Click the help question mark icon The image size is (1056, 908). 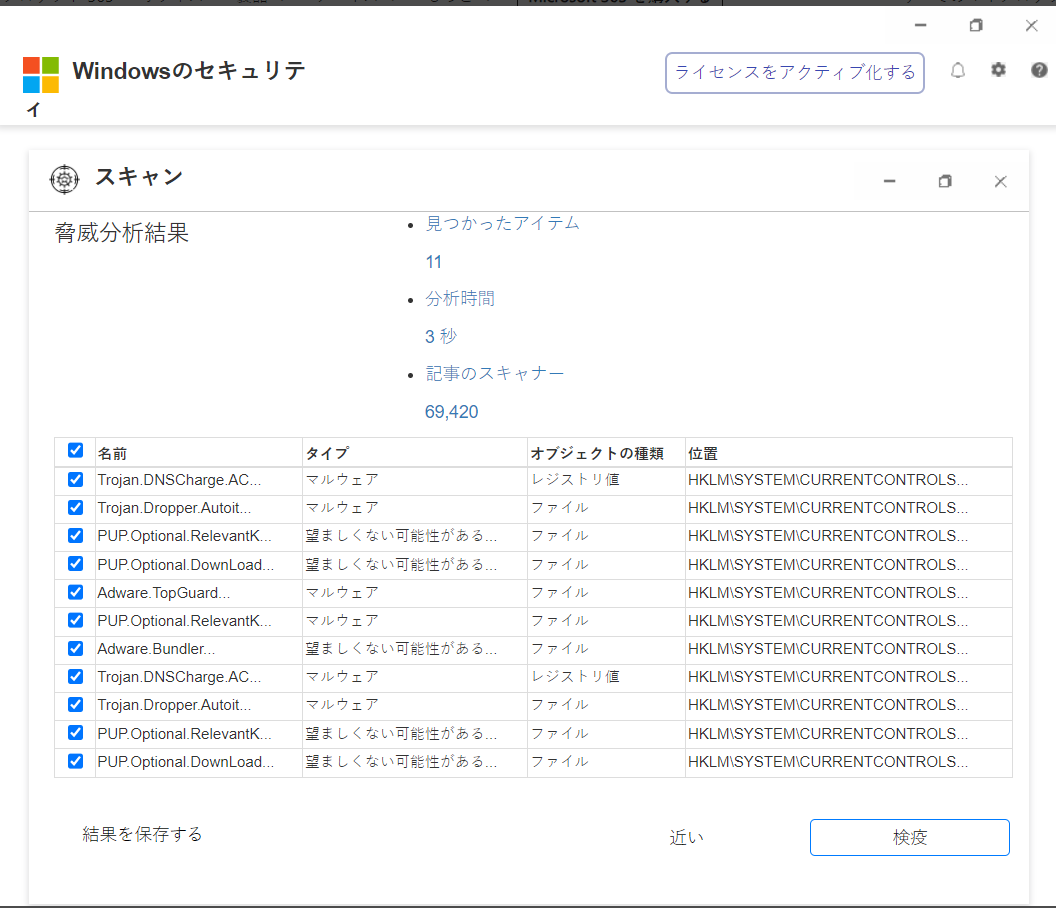click(1039, 70)
